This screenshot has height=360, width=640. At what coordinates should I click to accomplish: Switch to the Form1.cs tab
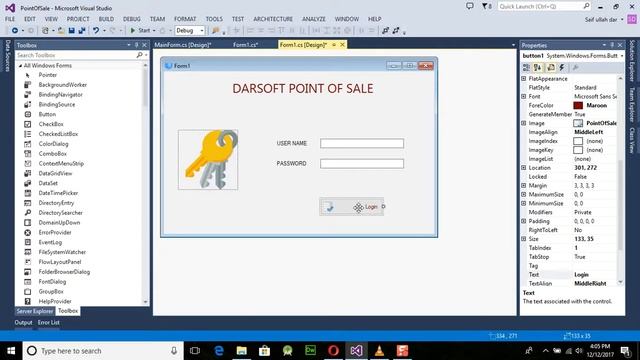245,45
